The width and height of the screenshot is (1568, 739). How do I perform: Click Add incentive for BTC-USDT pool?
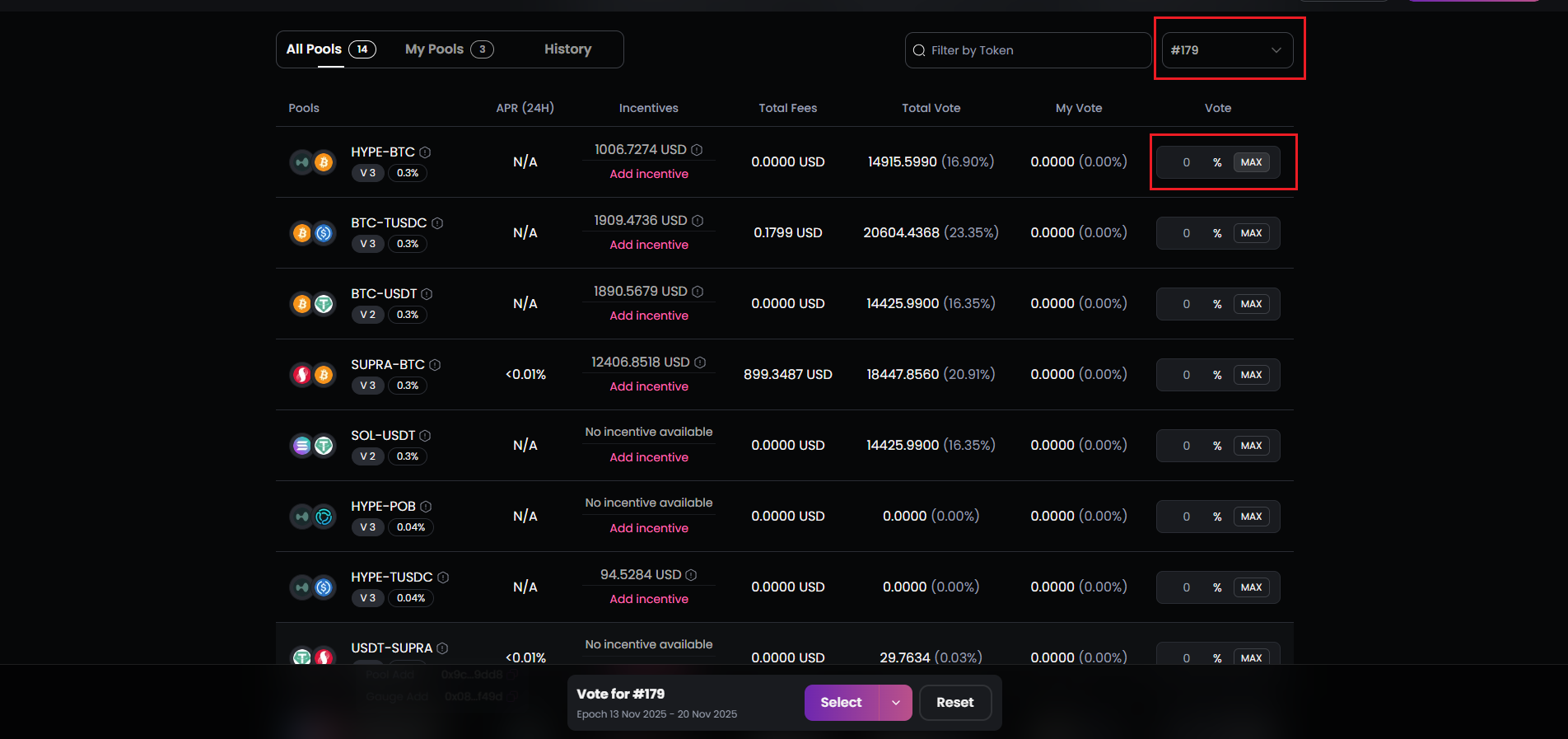pos(649,316)
